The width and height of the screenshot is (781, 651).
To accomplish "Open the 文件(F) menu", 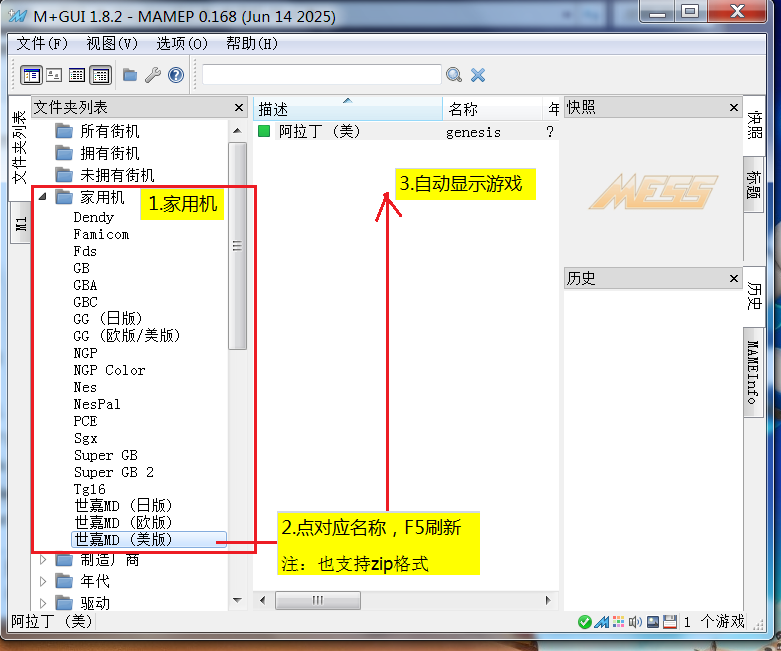I will [x=42, y=44].
